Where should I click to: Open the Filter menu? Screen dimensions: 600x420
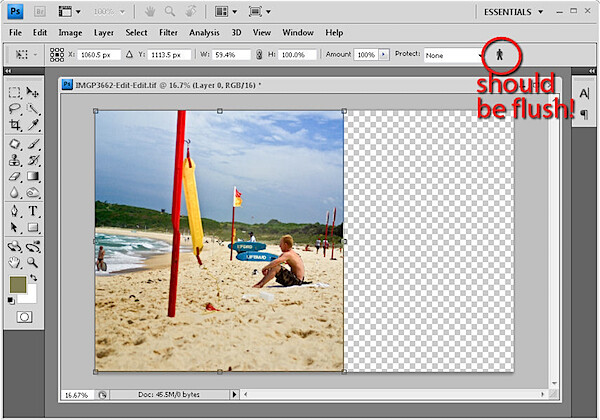click(168, 33)
